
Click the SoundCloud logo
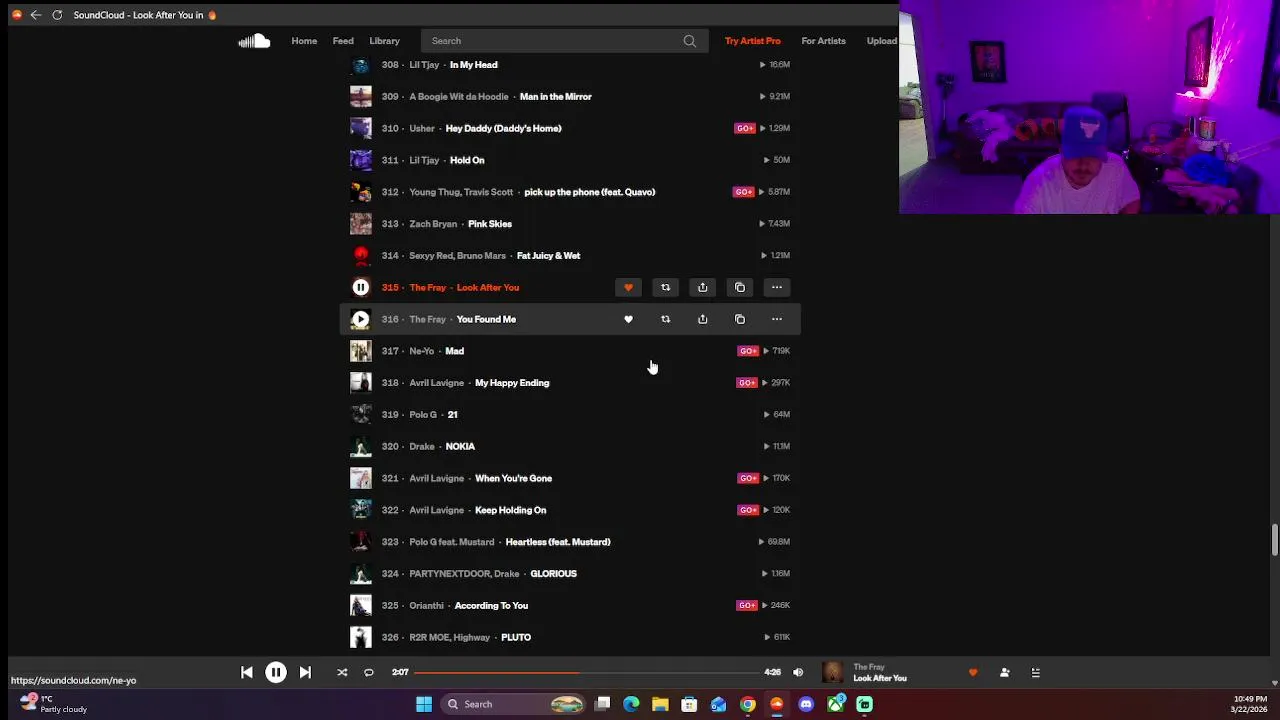(254, 41)
